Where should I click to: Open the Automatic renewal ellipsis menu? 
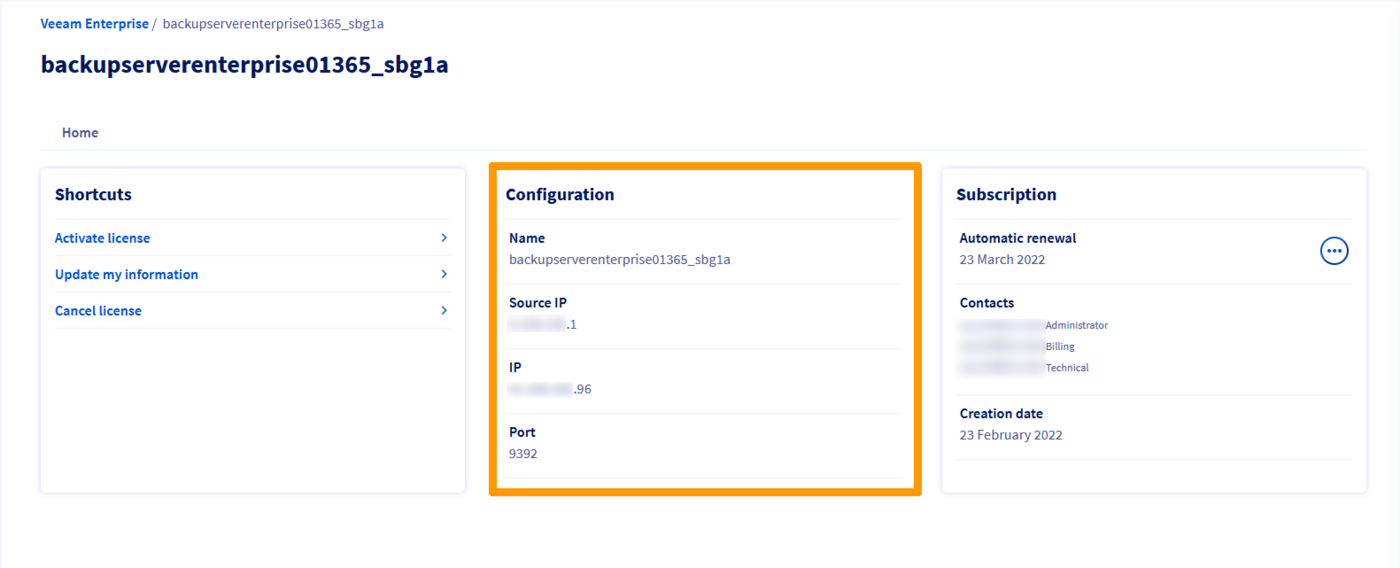point(1334,251)
